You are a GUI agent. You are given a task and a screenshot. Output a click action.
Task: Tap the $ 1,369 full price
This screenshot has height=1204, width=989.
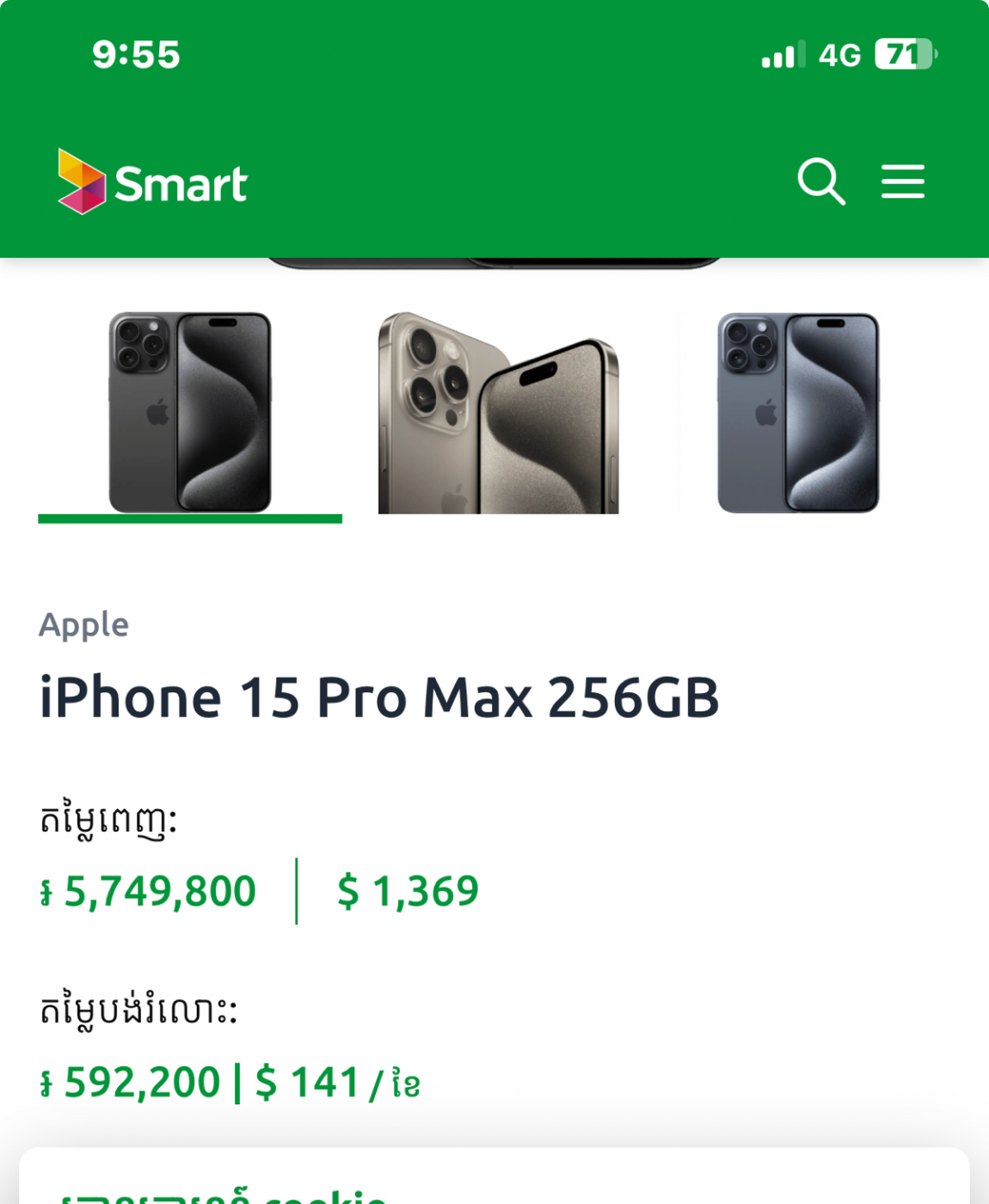pos(408,891)
